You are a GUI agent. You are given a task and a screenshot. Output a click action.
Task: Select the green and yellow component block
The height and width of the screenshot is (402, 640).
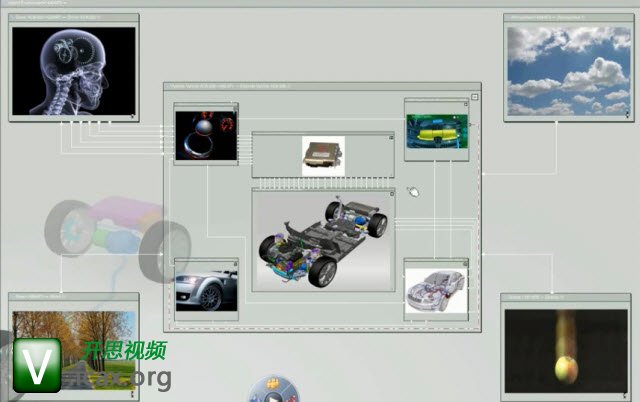[437, 131]
